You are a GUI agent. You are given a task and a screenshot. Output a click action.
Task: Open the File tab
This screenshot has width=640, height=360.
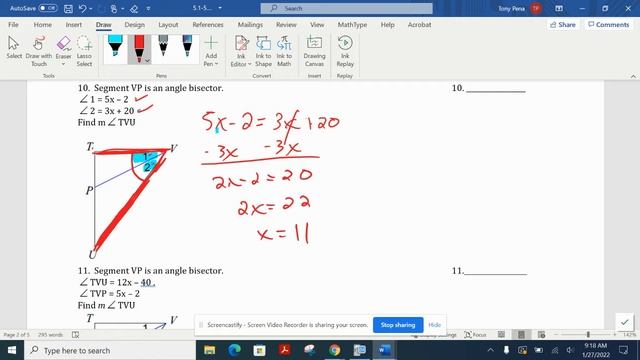click(x=13, y=24)
